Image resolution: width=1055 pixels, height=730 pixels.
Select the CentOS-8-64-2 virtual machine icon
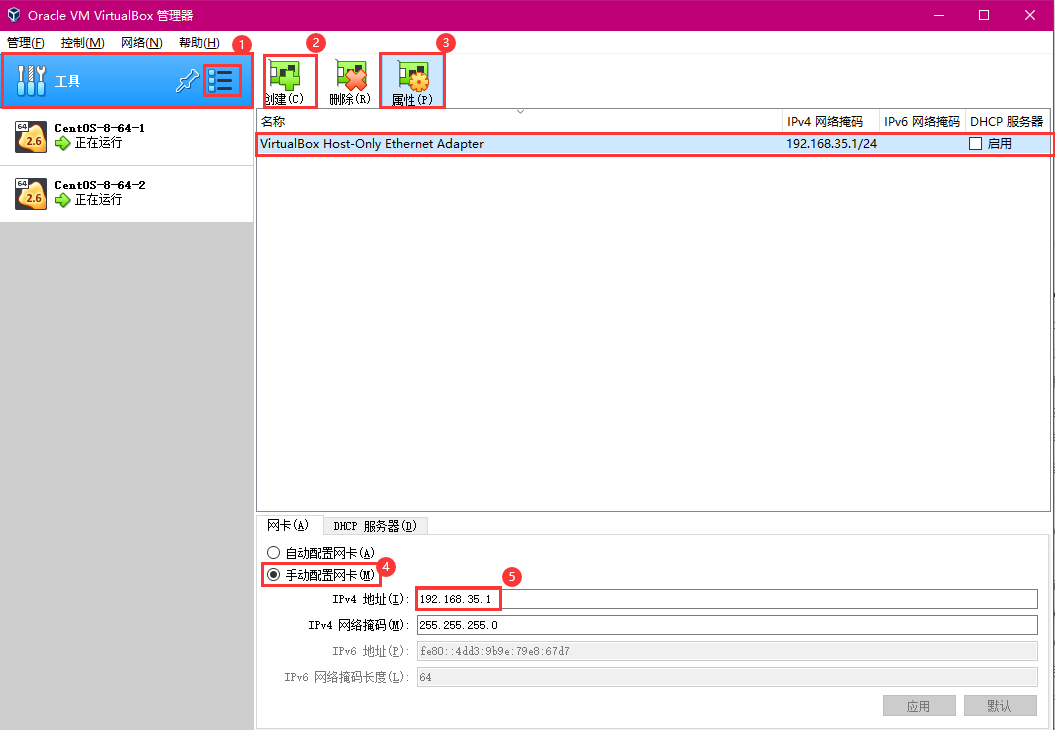coord(31,194)
